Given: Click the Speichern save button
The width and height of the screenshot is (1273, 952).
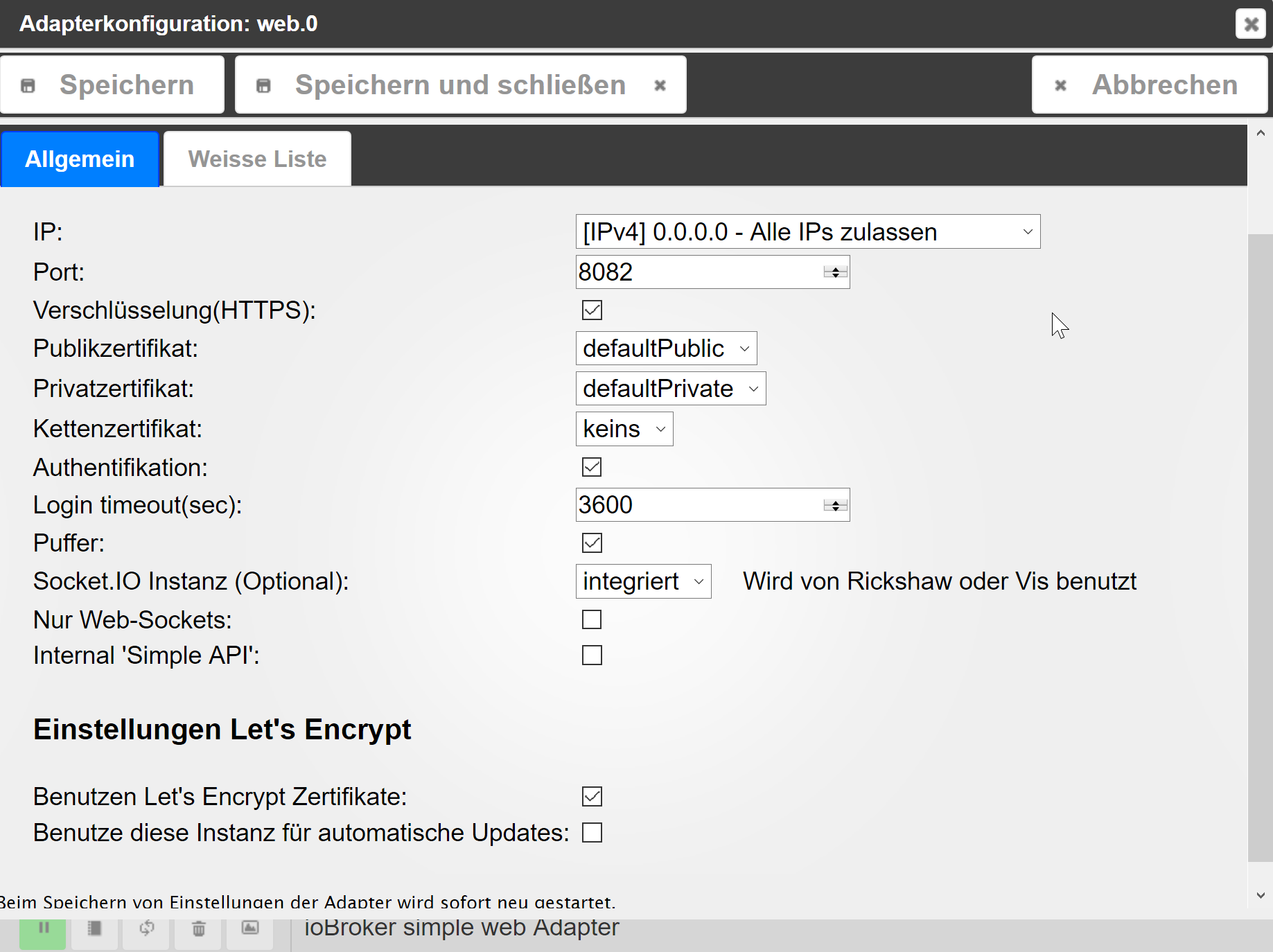Looking at the screenshot, I should click(x=112, y=85).
